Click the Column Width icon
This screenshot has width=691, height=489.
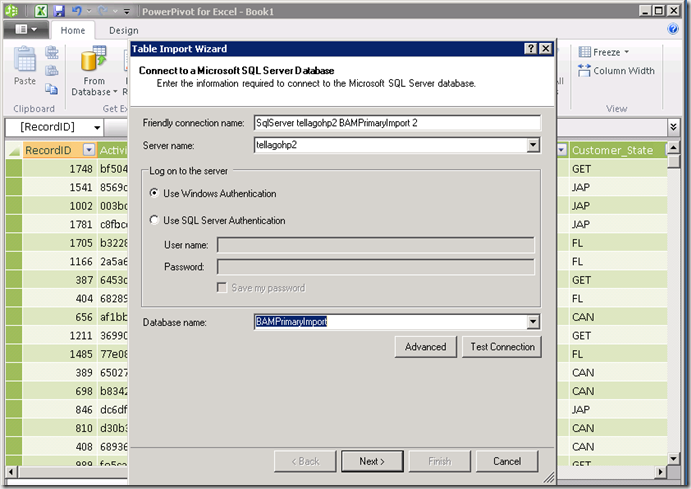click(584, 70)
